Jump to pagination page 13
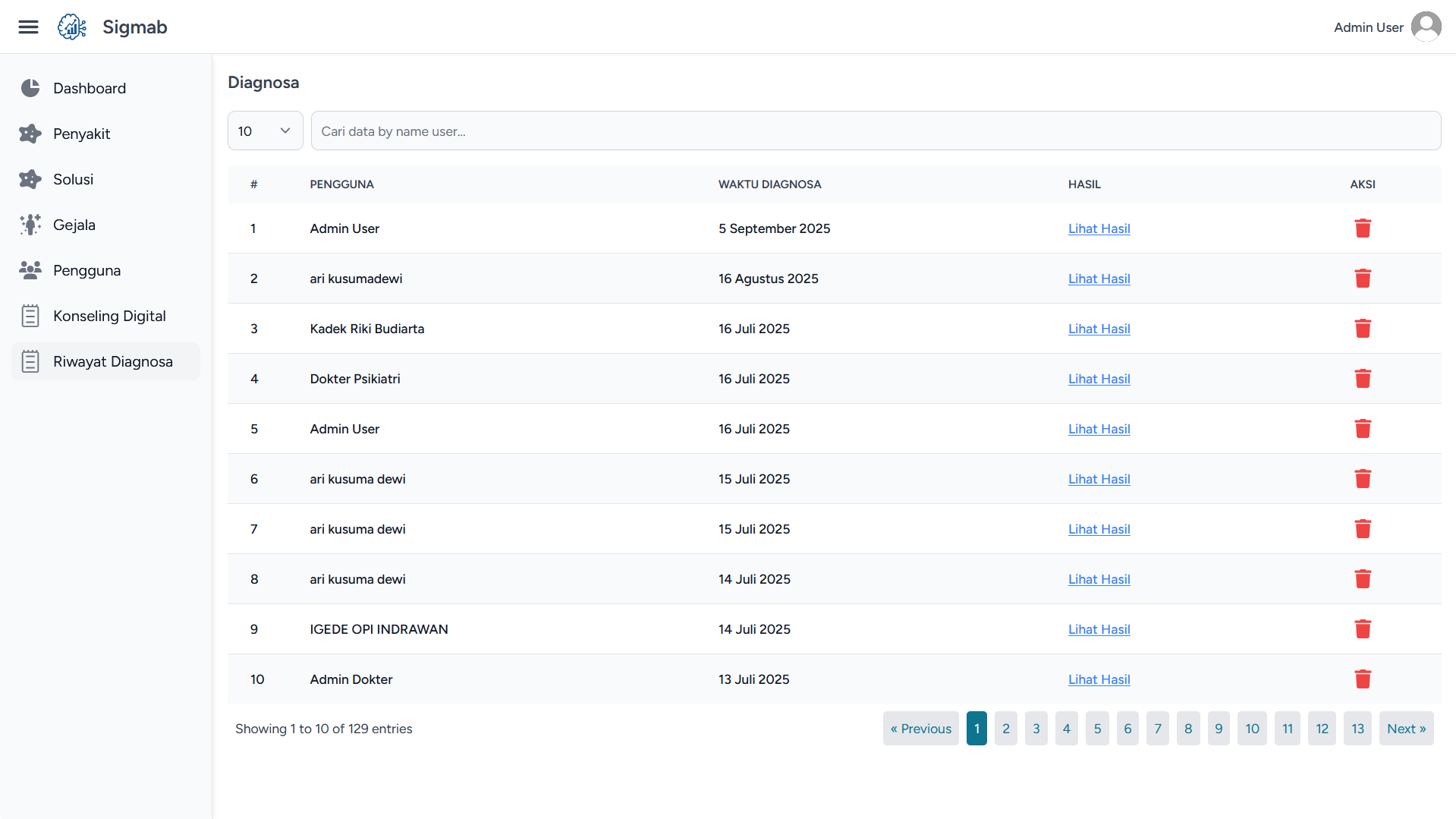Screen dimensions: 1456x819 click(x=1357, y=729)
